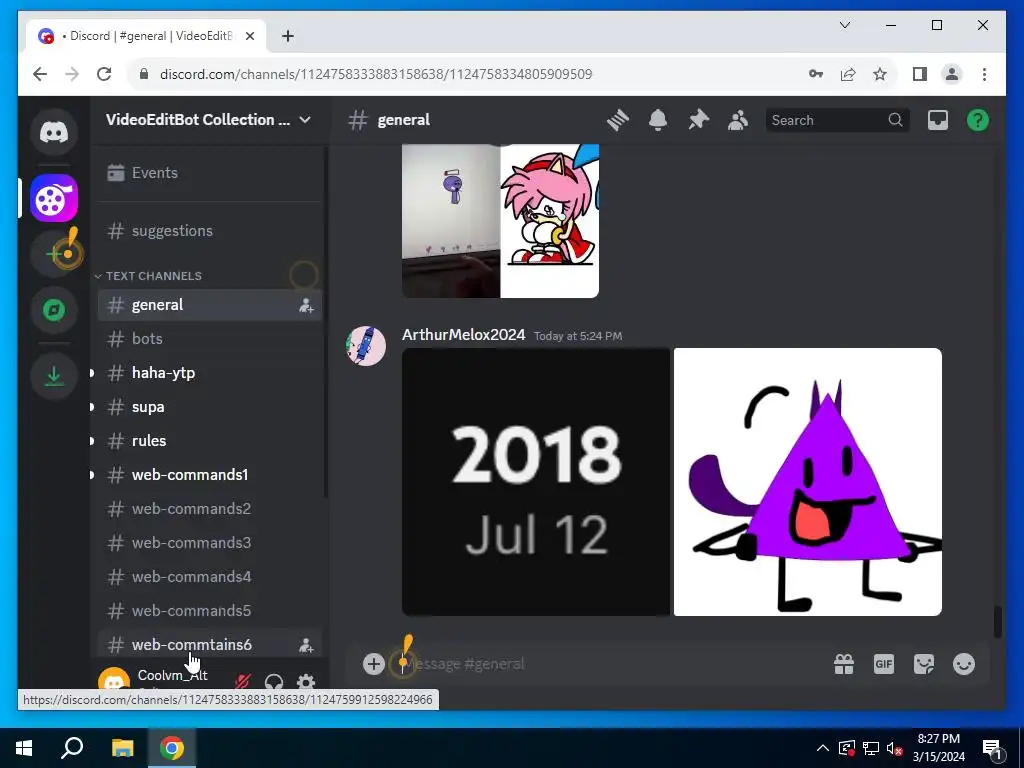
Task: Open User Settings gear icon
Action: tap(306, 682)
